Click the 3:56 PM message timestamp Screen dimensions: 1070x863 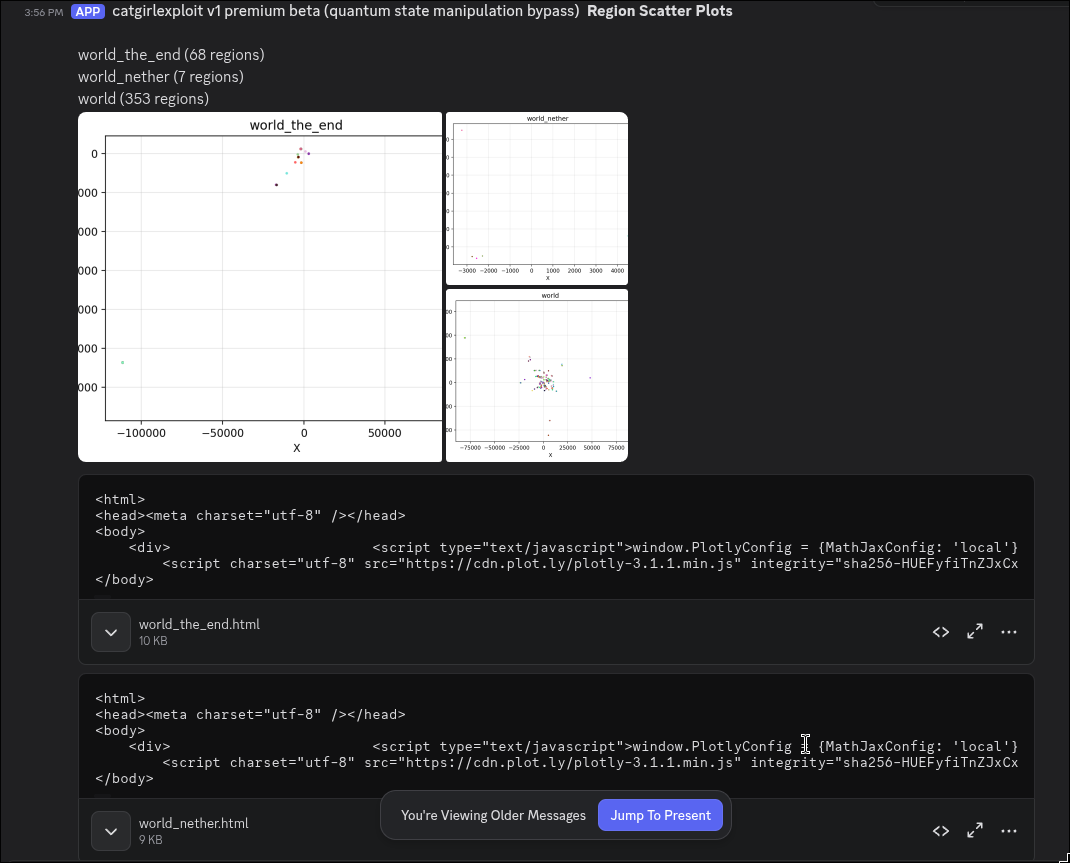[x=42, y=11]
